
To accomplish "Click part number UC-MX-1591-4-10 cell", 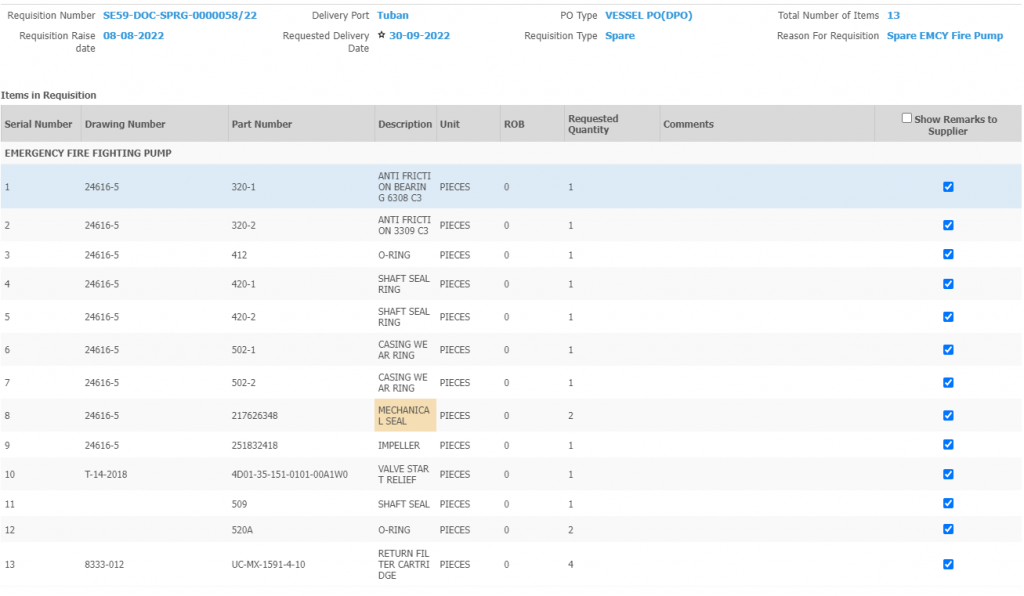I will tap(268, 565).
